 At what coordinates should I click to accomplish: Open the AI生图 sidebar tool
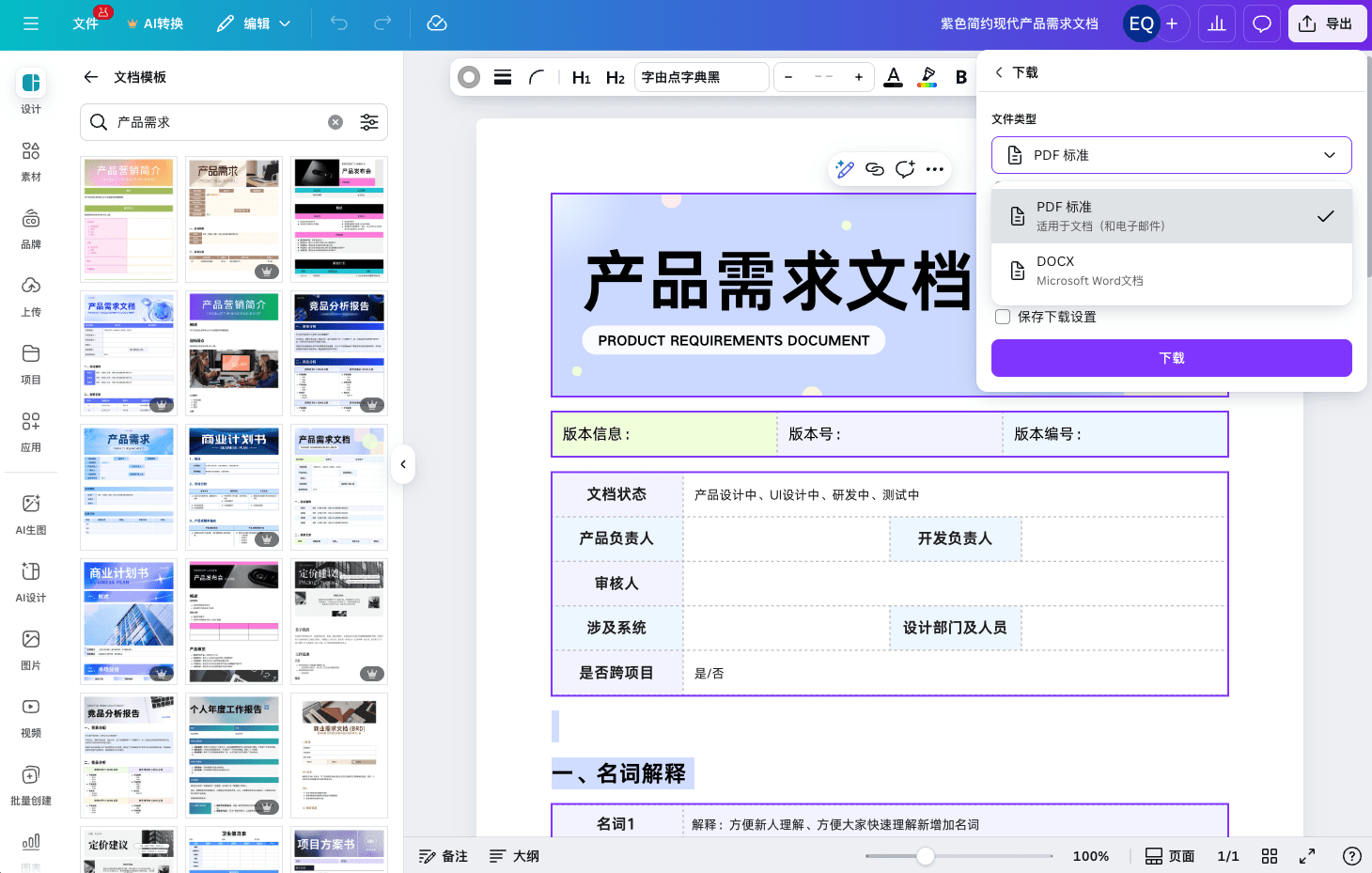click(31, 514)
